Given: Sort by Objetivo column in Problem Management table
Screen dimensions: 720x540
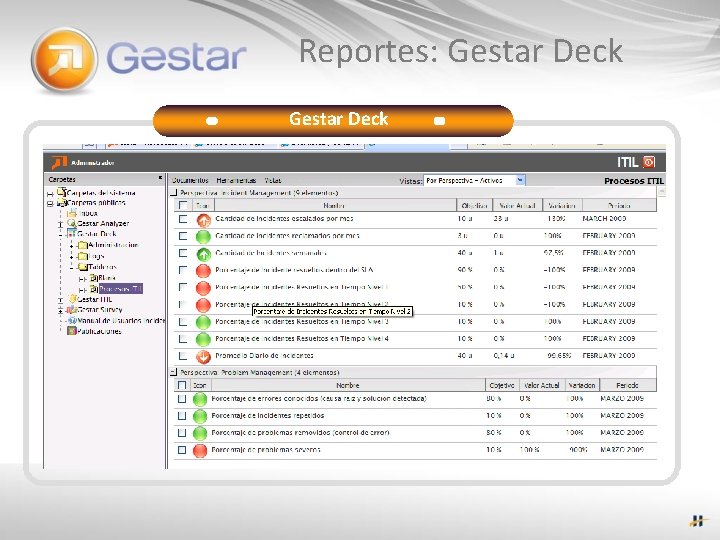Looking at the screenshot, I should [501, 385].
